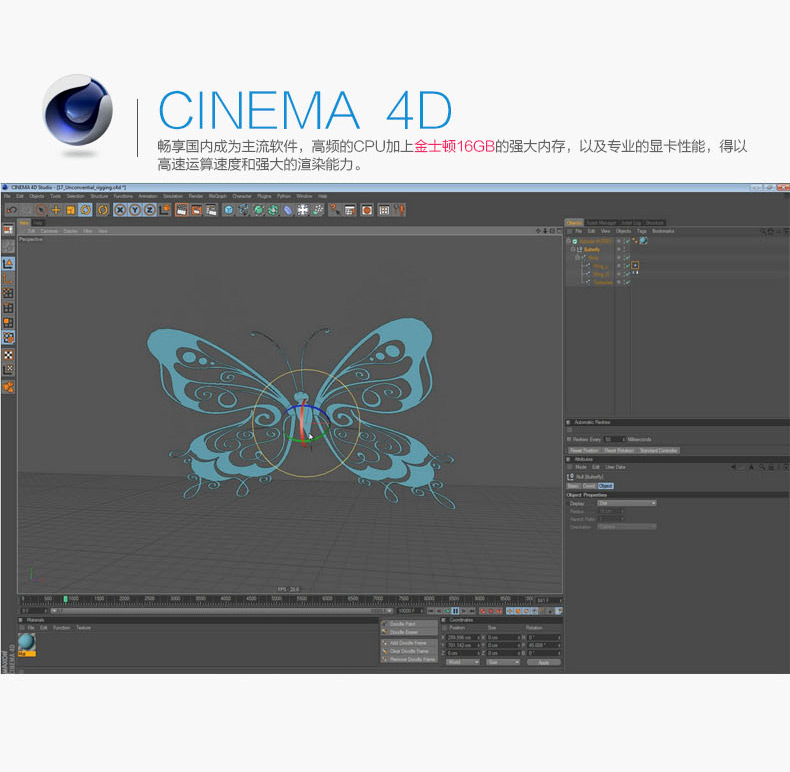
Task: Toggle visibility dot of top object
Action: 619,240
